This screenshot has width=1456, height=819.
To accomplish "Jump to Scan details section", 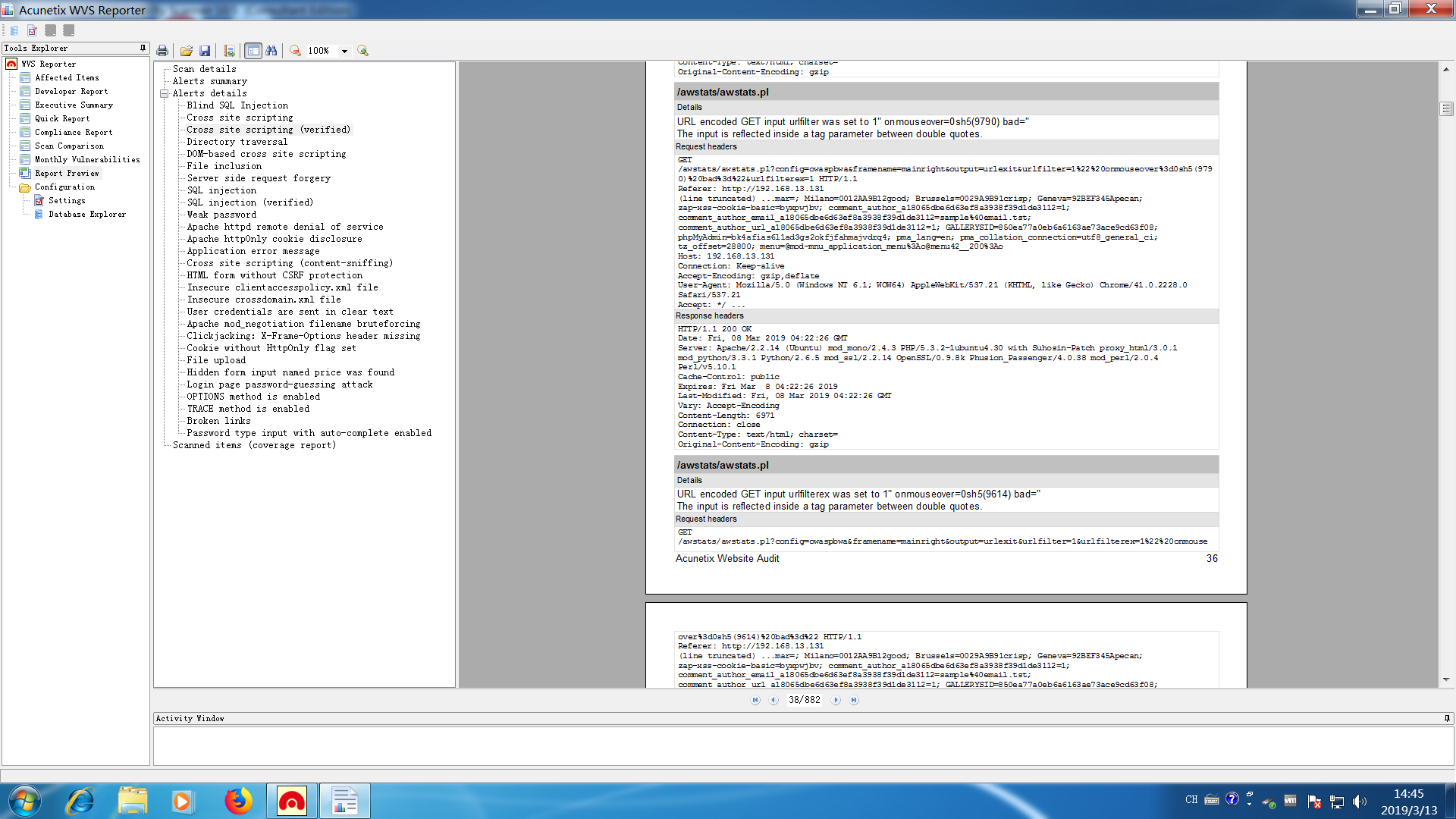I will tap(205, 69).
